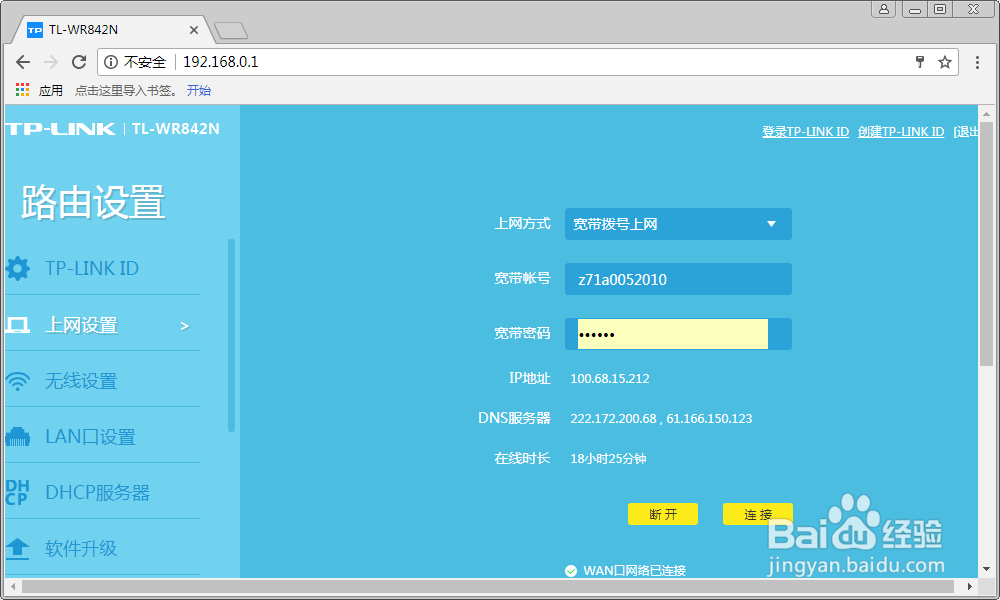
Task: Select 无线设置 in sidebar
Action: coord(81,381)
